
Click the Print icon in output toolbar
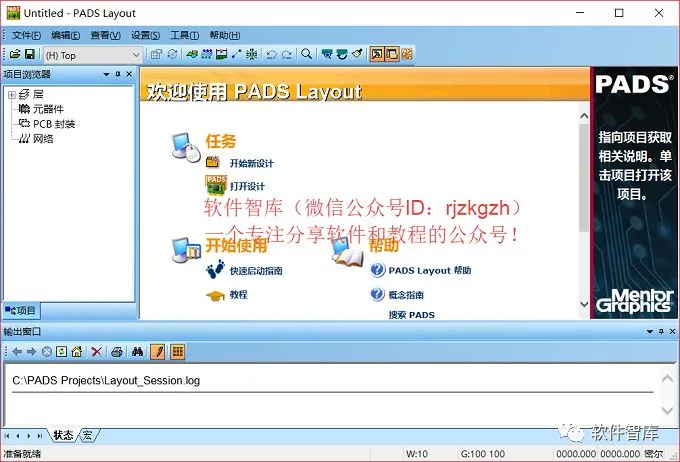117,352
